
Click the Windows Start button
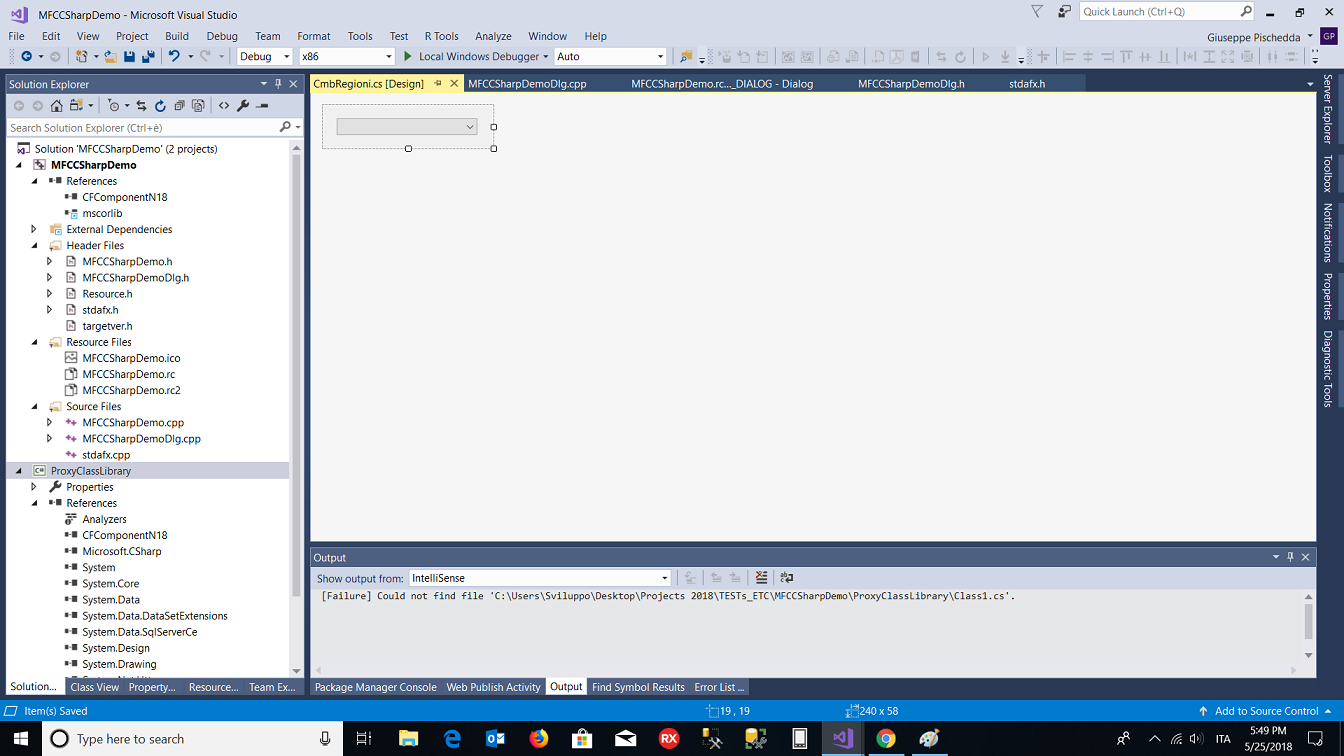[20, 739]
